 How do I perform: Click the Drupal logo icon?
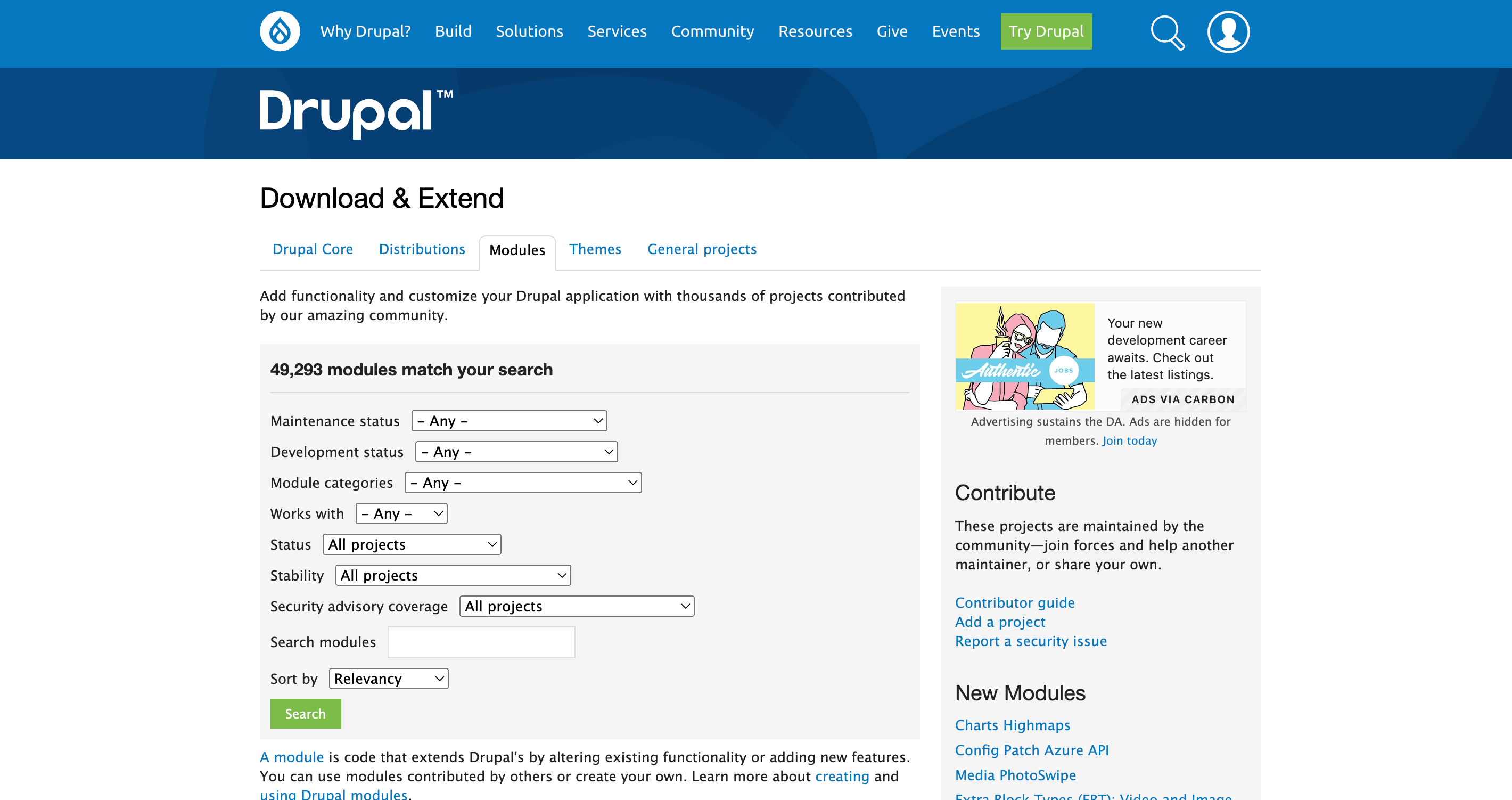[279, 31]
